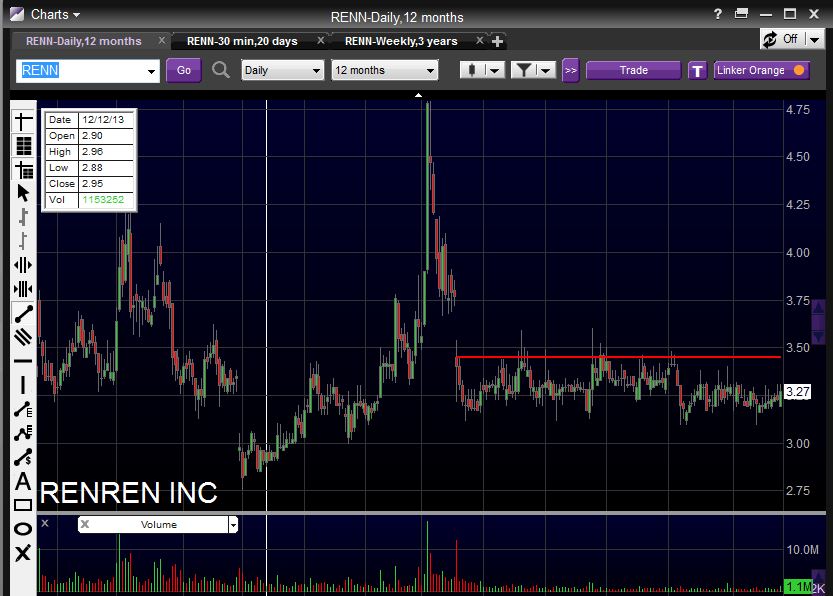Select the trend line with dollar tool
Viewport: 833px width, 596px height.
point(23,457)
